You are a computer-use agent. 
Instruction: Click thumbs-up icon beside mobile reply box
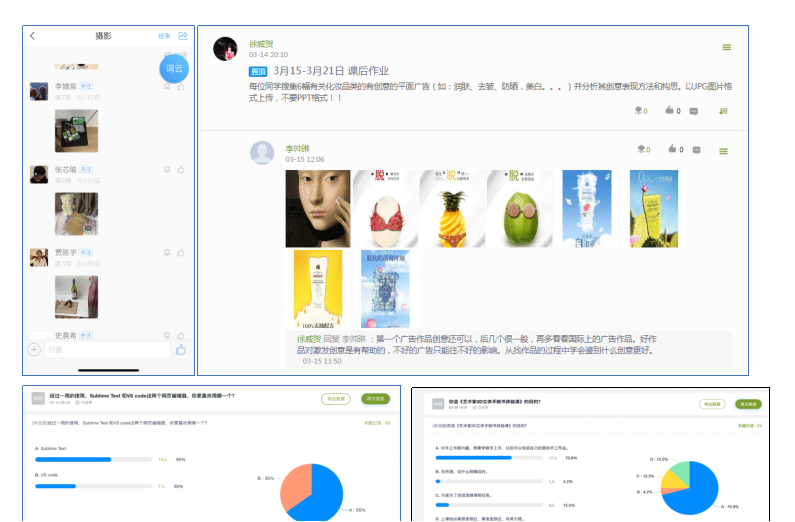(x=181, y=350)
